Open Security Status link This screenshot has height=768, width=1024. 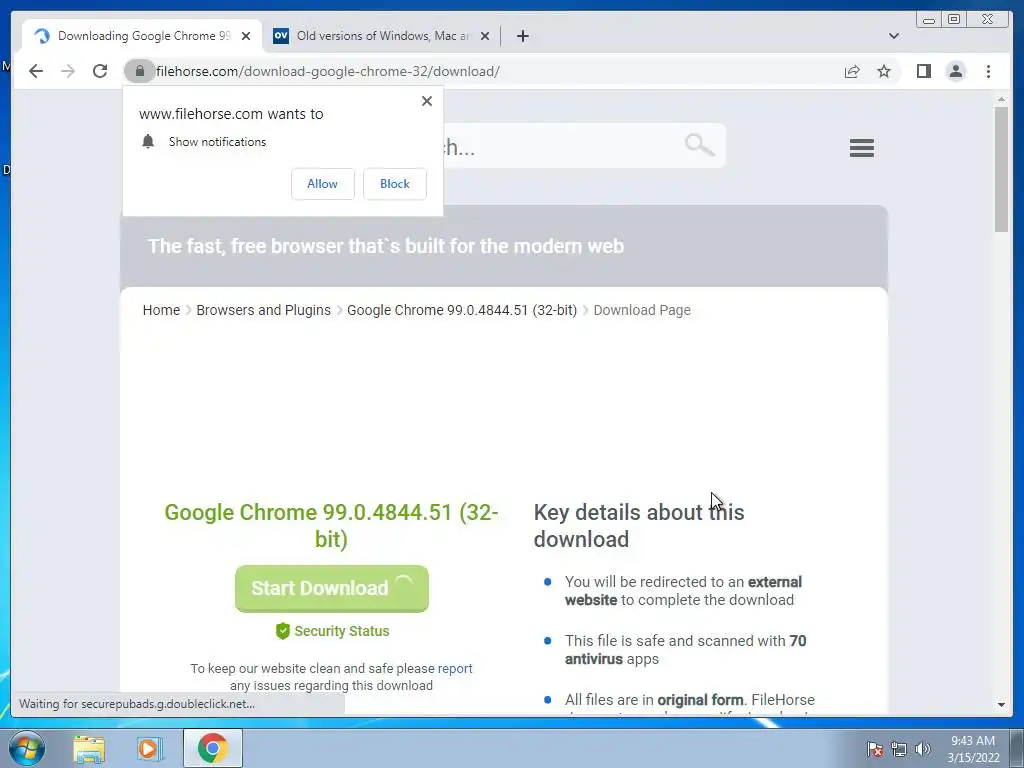point(342,631)
